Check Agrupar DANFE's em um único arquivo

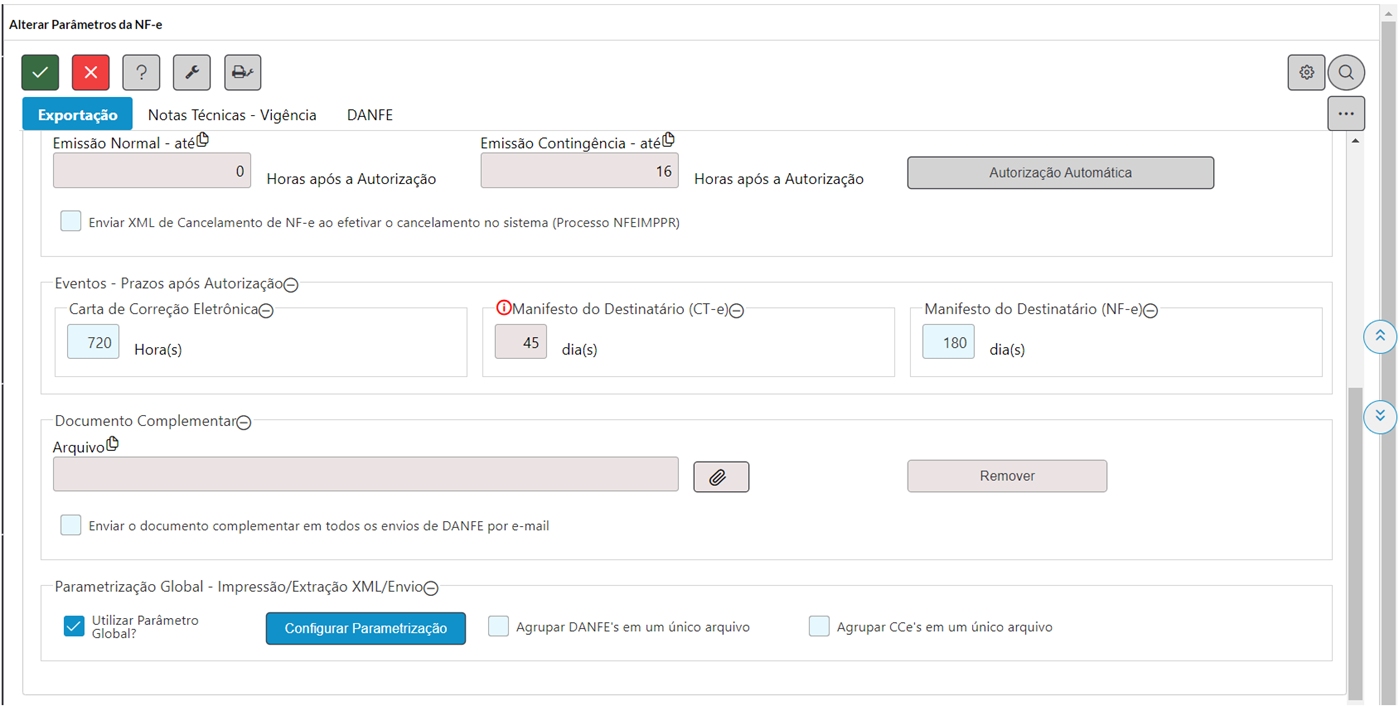click(x=499, y=627)
